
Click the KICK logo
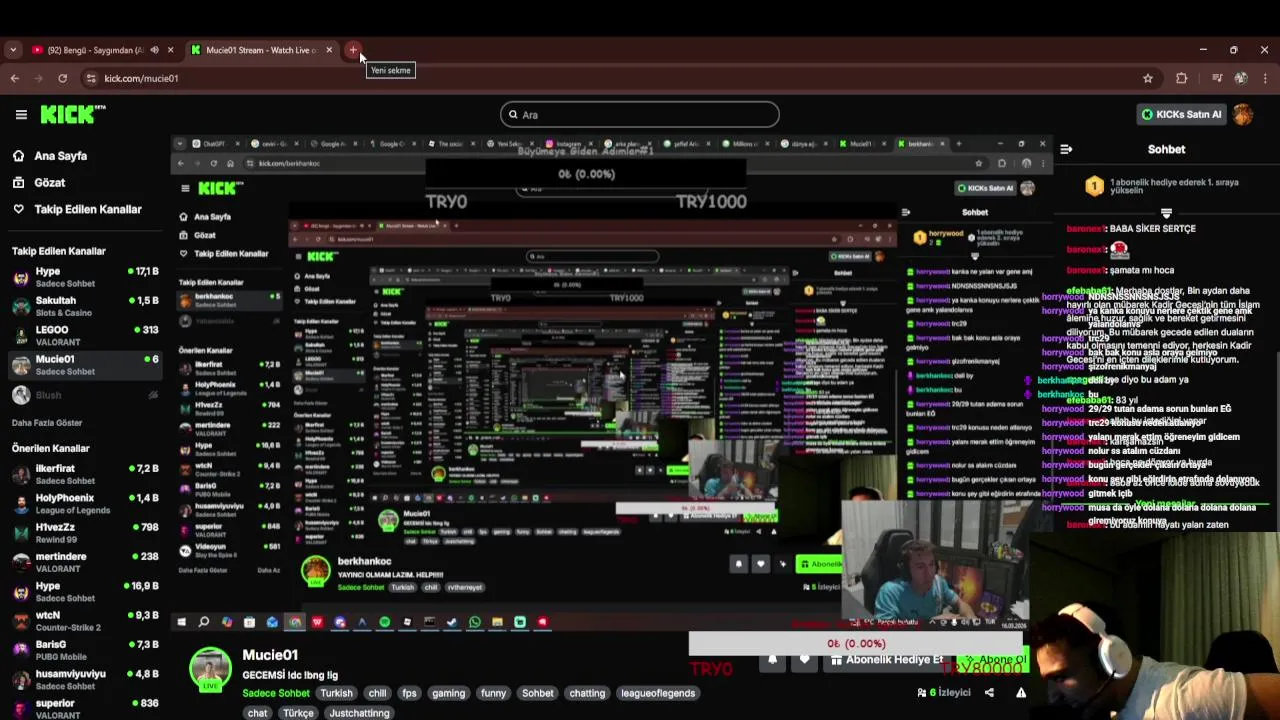[x=73, y=115]
